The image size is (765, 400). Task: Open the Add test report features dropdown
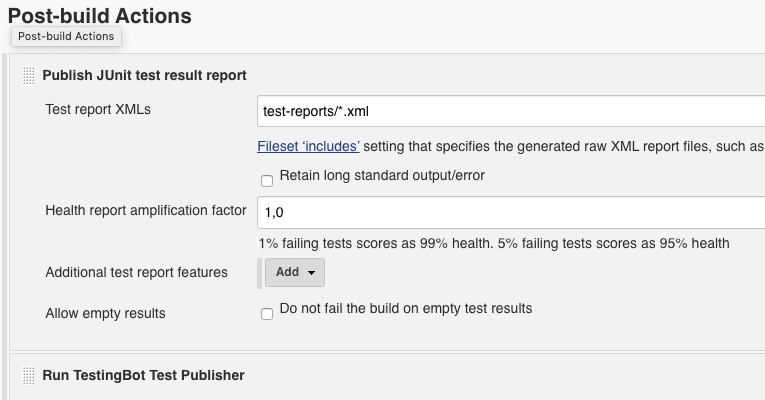pos(295,272)
